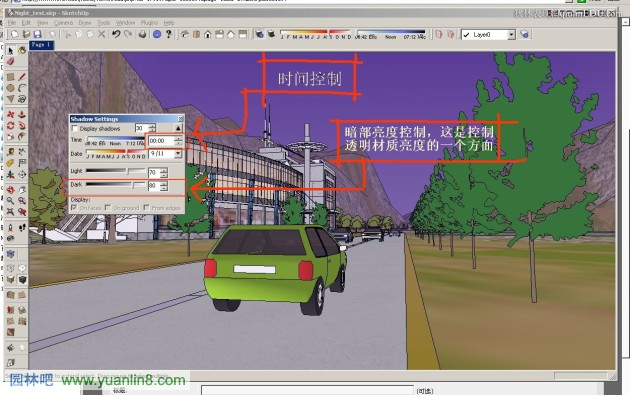Select the Arc tool
The width and height of the screenshot is (630, 395).
click(22, 88)
